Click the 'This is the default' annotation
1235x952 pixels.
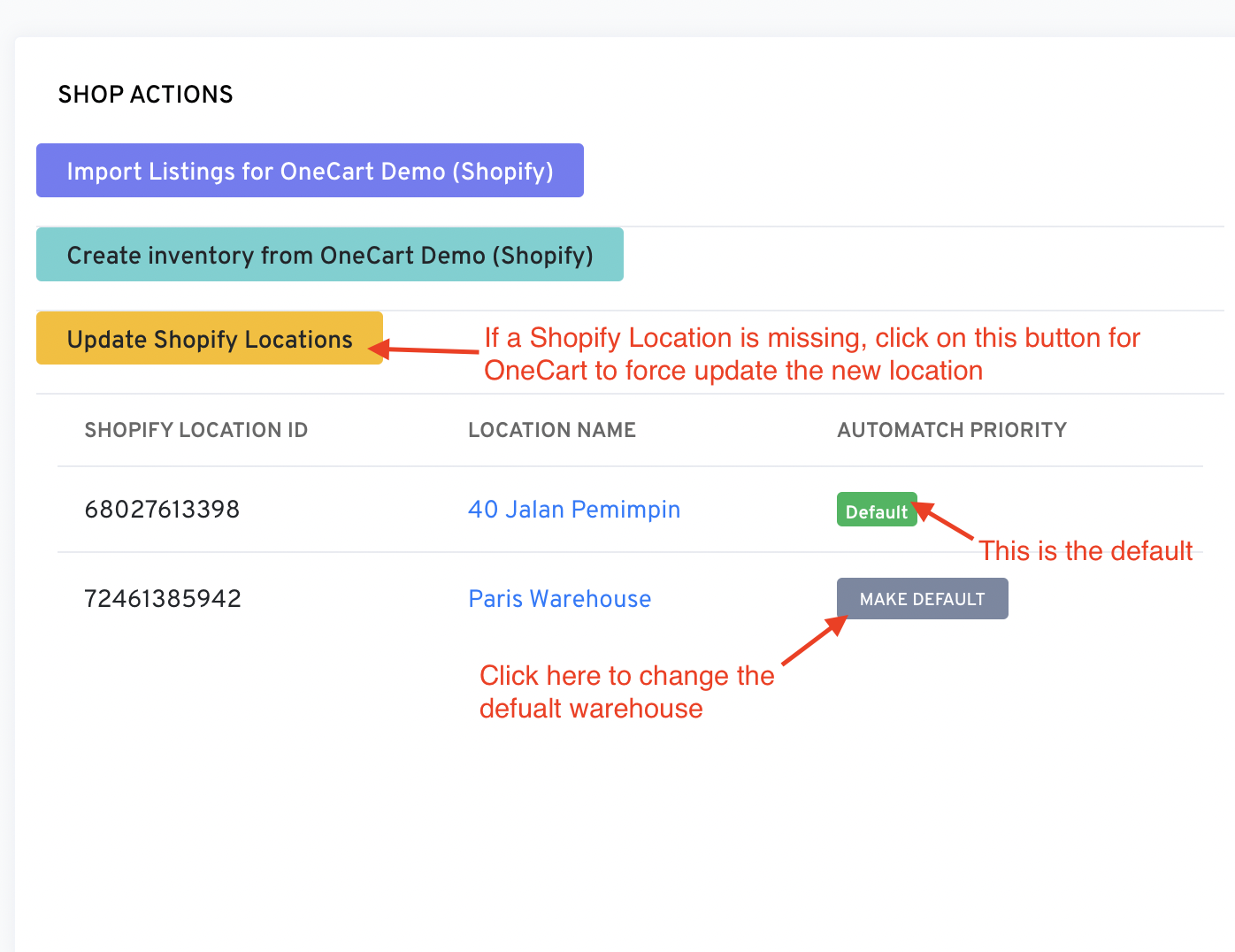coord(1085,551)
